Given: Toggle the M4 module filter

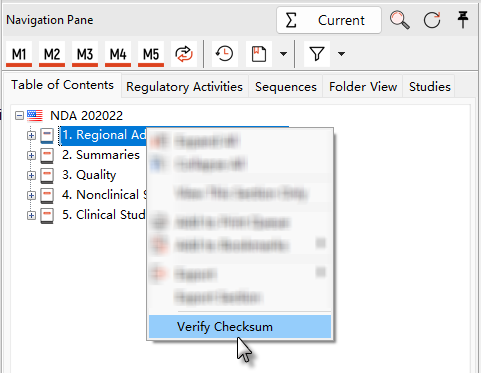Looking at the screenshot, I should (x=118, y=54).
